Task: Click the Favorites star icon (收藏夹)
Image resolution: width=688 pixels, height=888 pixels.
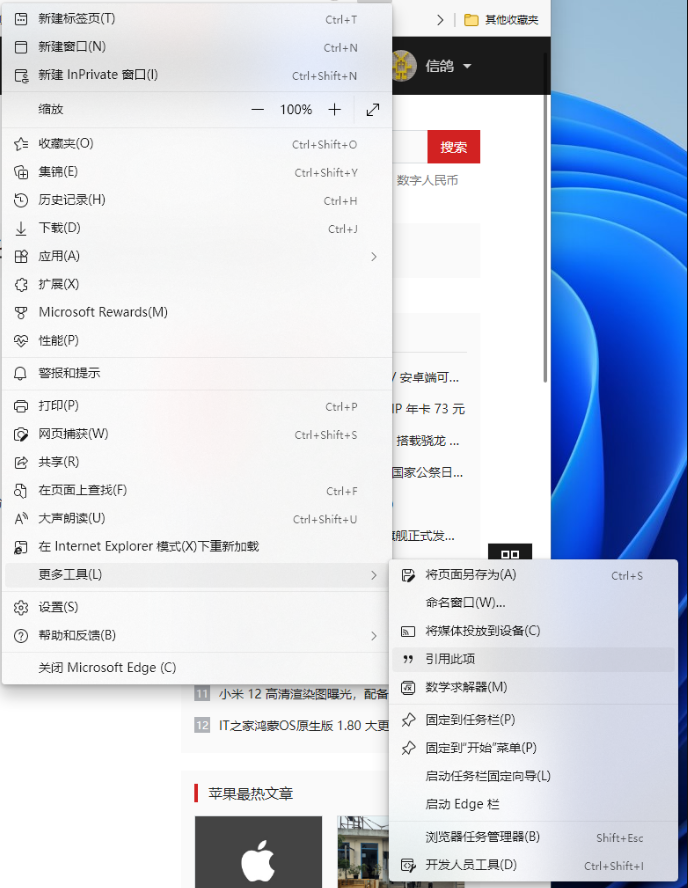Action: click(x=21, y=144)
